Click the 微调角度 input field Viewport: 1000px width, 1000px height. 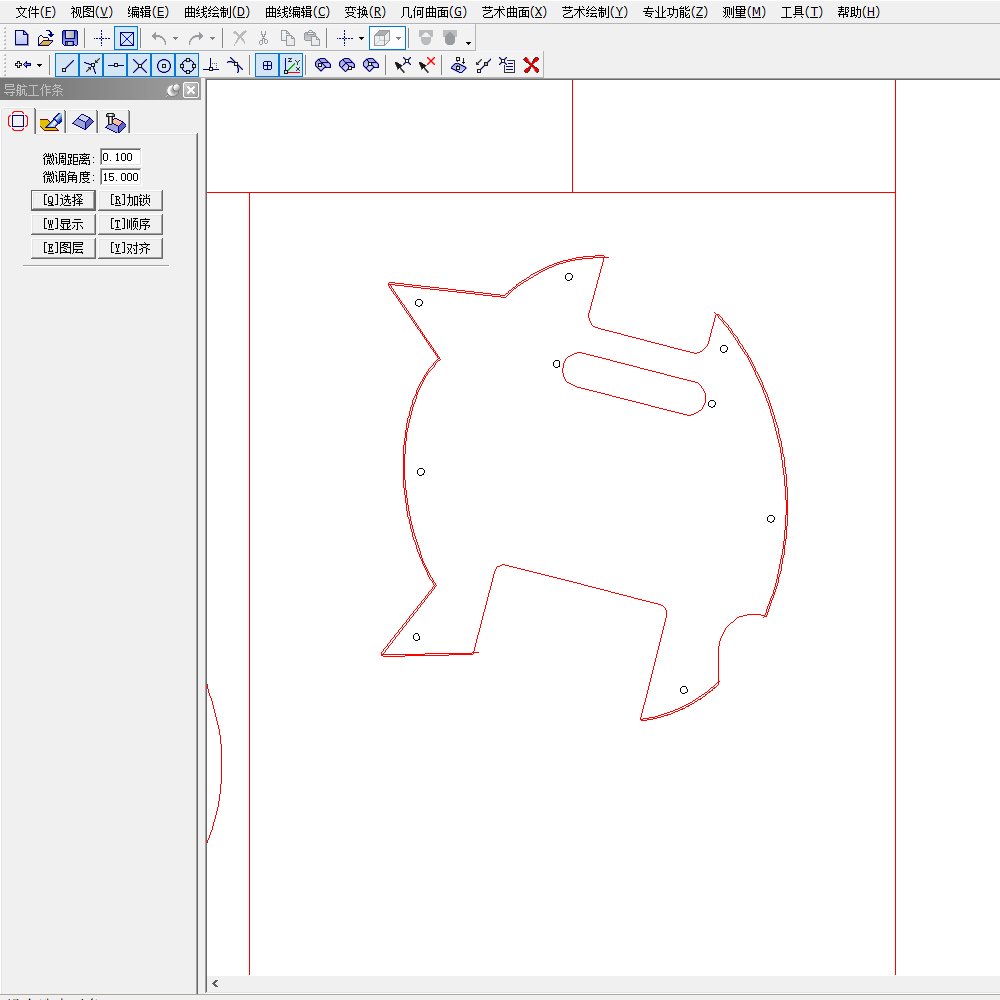pos(121,177)
